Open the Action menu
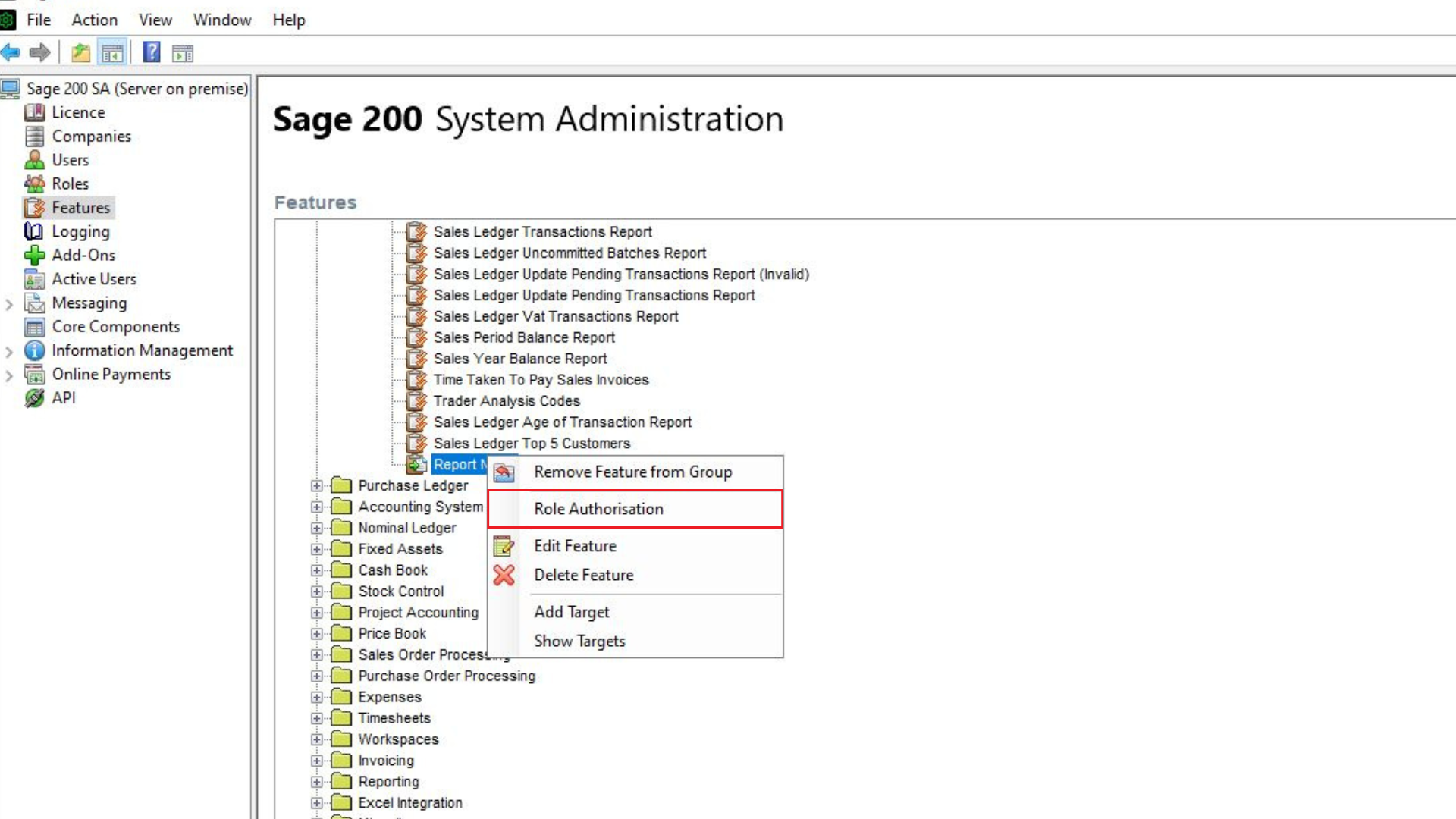1456x819 pixels. [x=94, y=20]
